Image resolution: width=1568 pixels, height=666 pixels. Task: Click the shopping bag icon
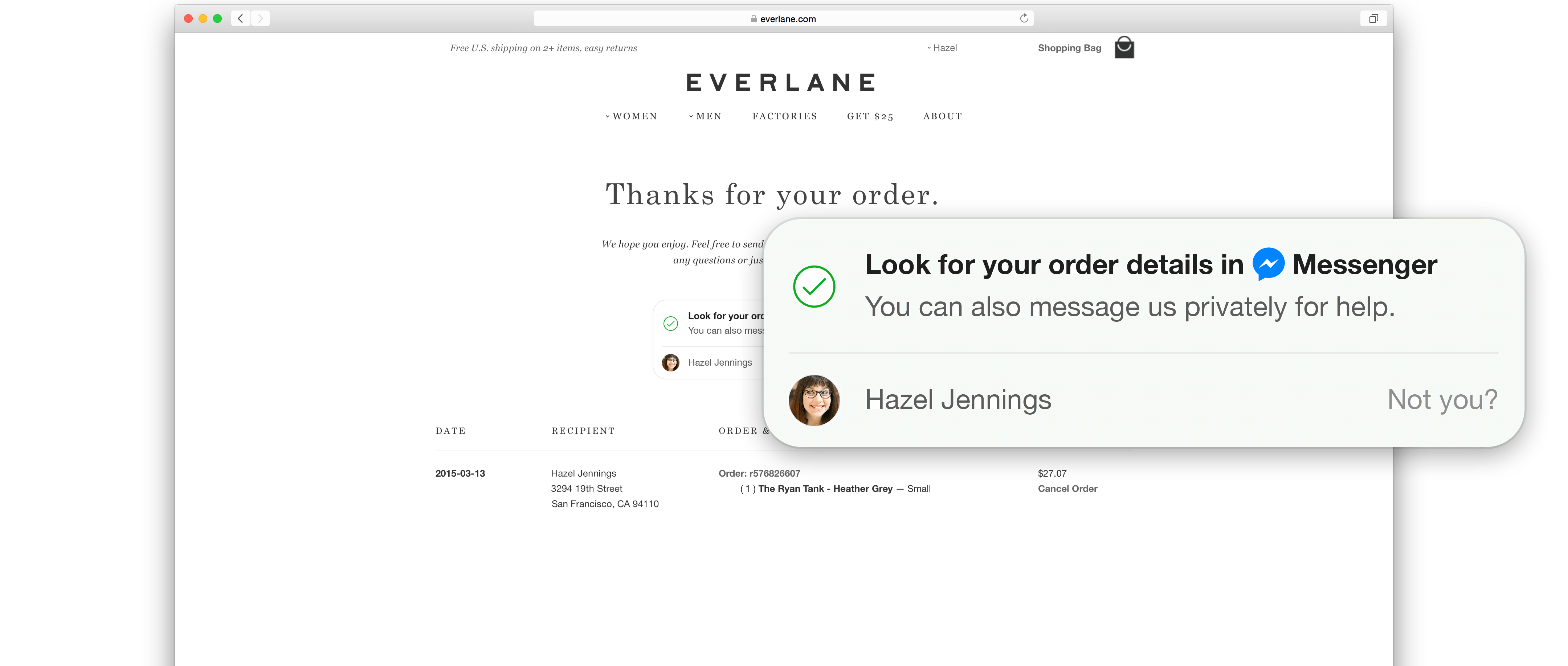[1124, 48]
